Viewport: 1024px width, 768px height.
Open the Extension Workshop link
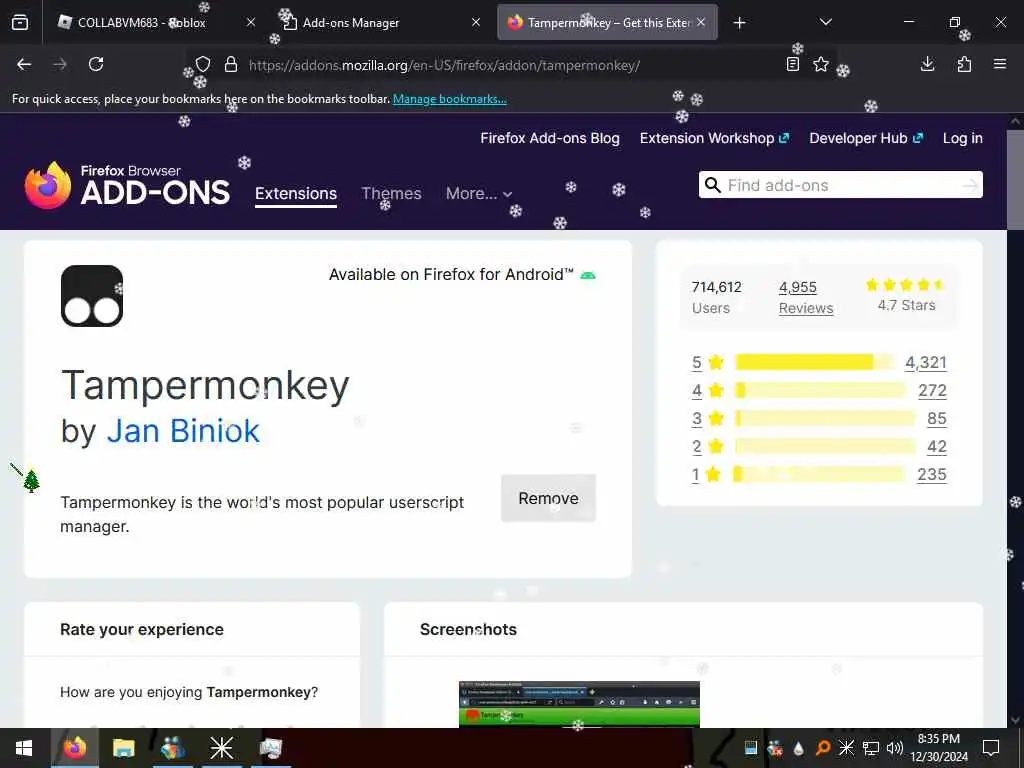714,138
